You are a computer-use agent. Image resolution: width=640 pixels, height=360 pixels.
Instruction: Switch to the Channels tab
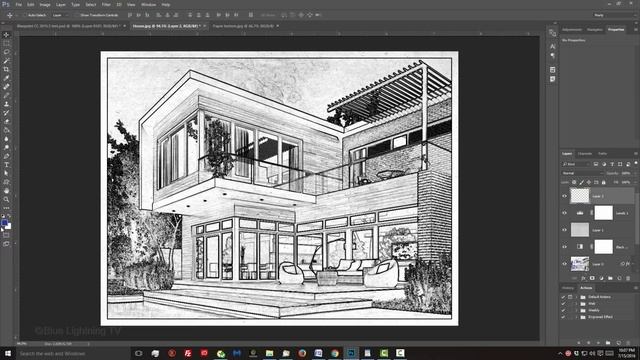(x=584, y=153)
